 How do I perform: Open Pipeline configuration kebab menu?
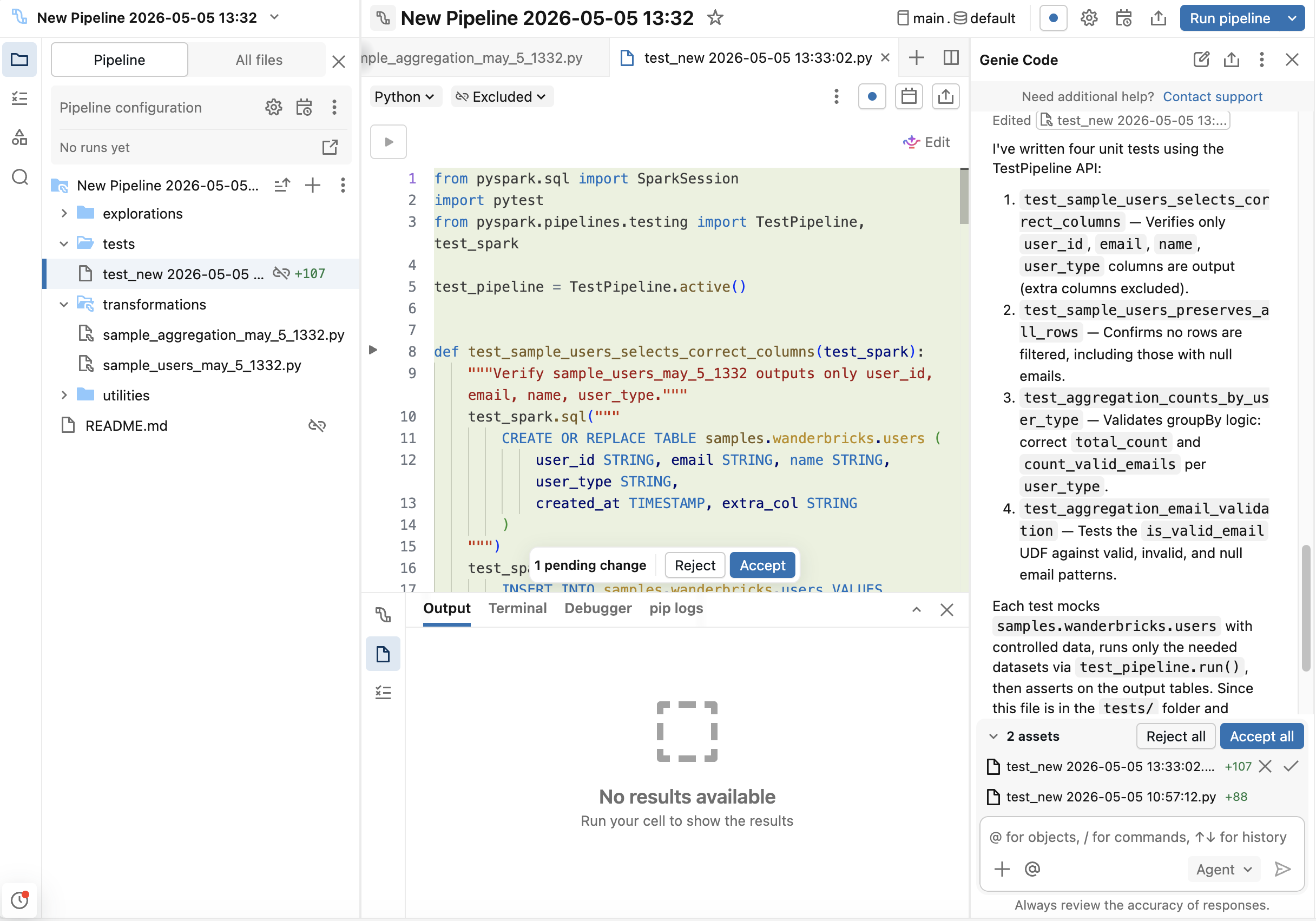click(334, 107)
